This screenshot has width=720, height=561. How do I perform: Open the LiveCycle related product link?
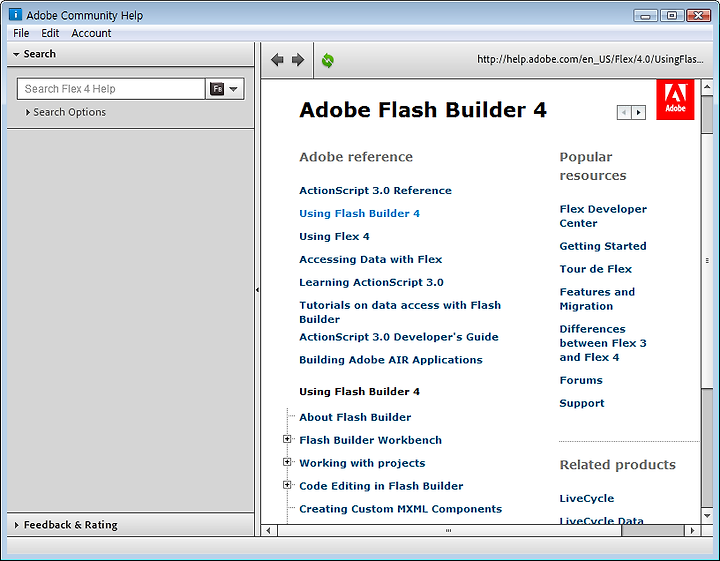586,499
